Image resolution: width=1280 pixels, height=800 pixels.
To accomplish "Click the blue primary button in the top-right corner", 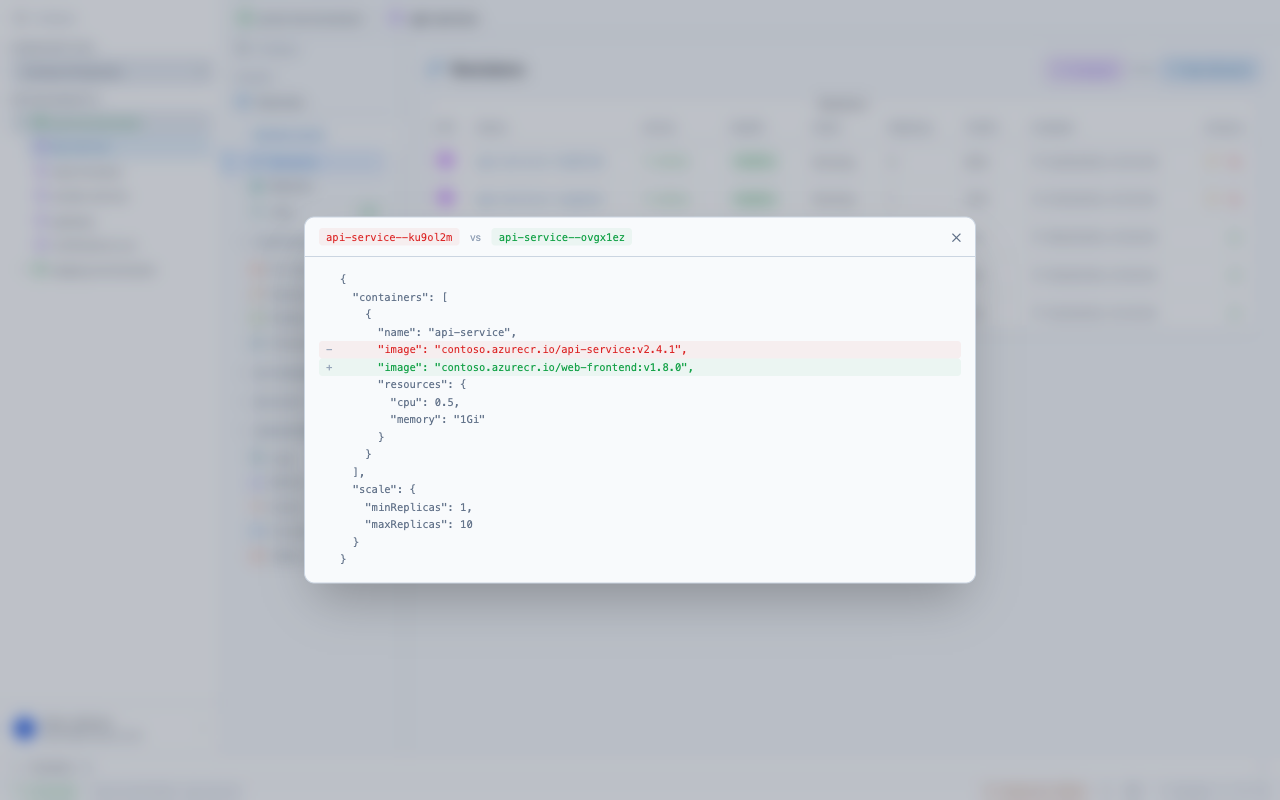I will click(x=1209, y=69).
